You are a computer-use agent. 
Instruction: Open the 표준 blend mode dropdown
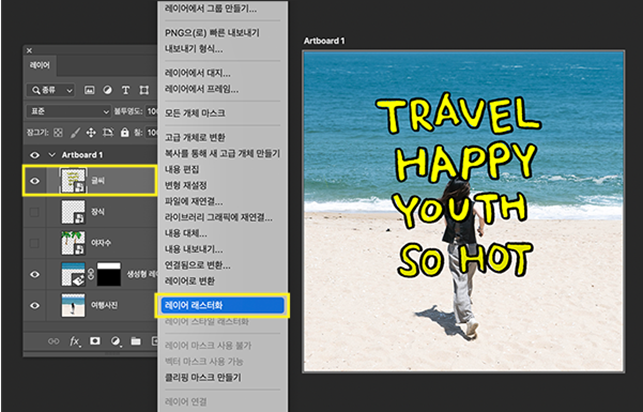coord(67,111)
